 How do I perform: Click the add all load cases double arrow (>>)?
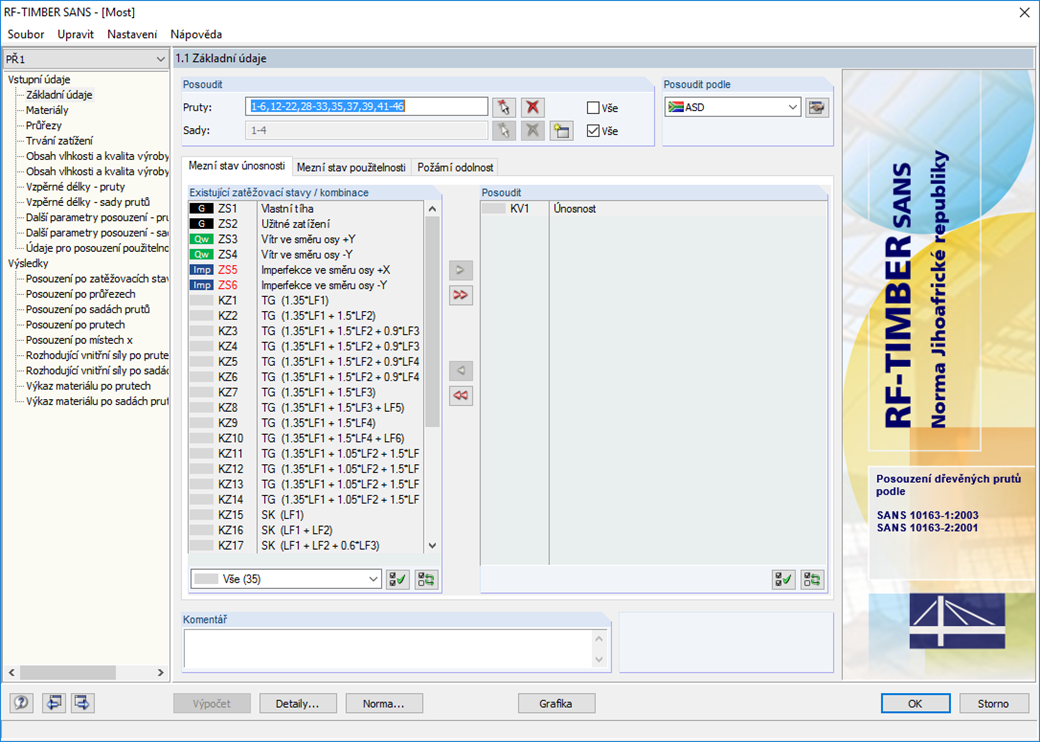[460, 295]
